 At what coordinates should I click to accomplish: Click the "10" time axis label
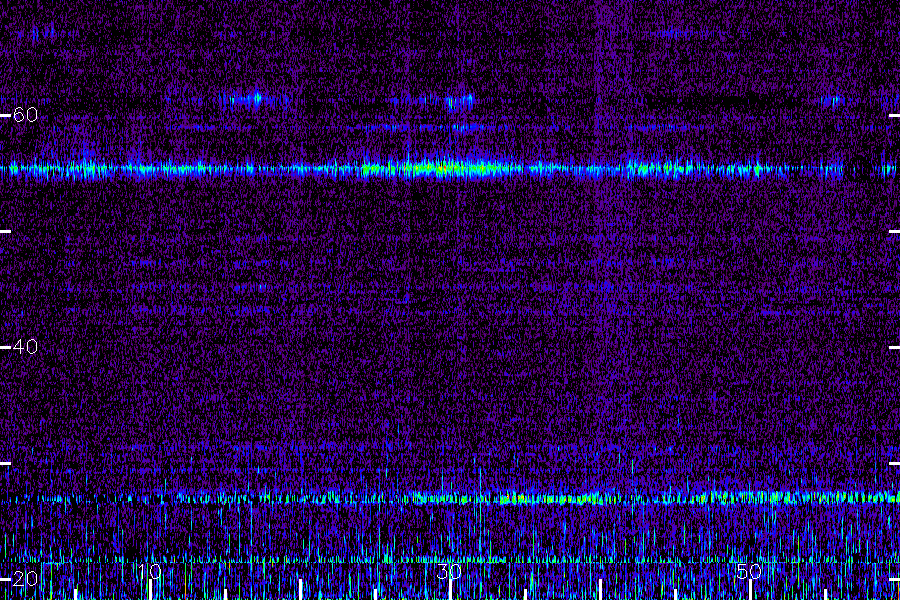coord(149,571)
